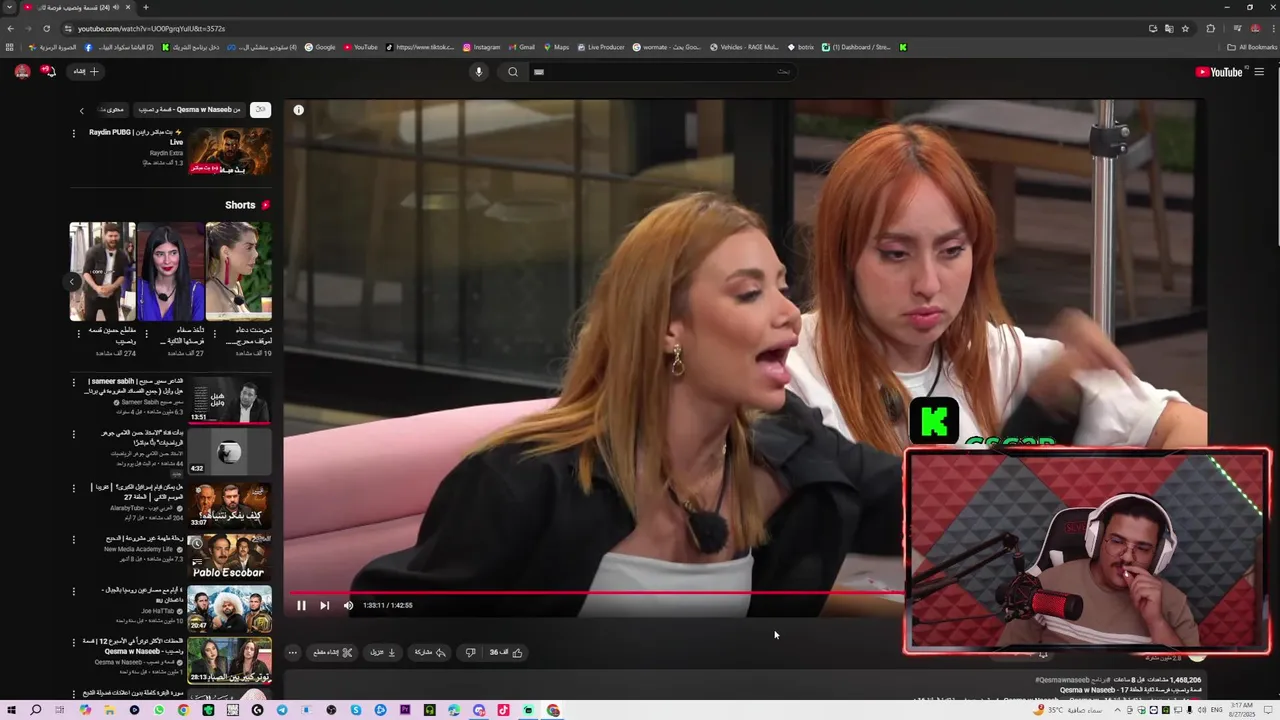Open the Live Producer bookmark

pyautogui.click(x=600, y=47)
